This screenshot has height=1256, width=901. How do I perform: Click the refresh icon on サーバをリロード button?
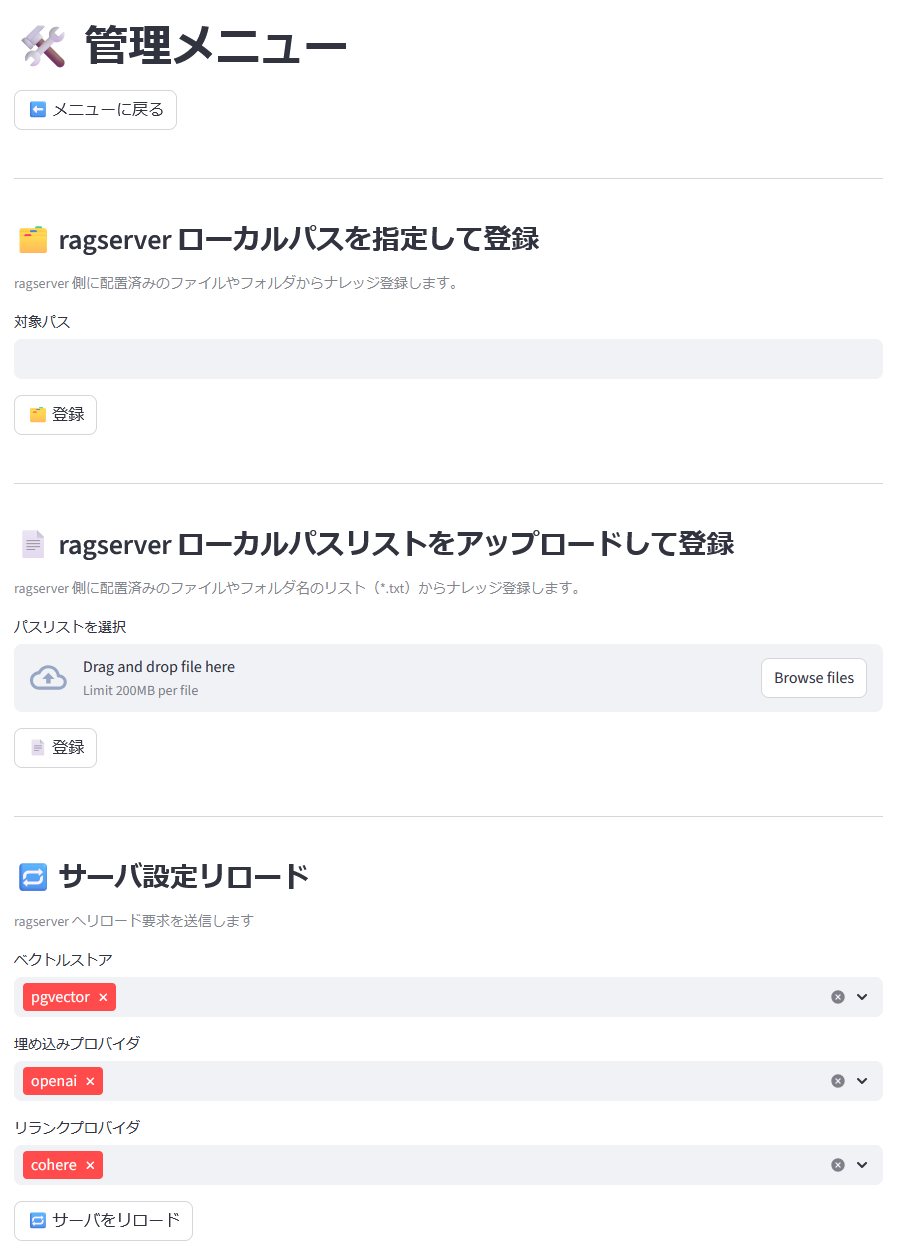[x=36, y=1220]
